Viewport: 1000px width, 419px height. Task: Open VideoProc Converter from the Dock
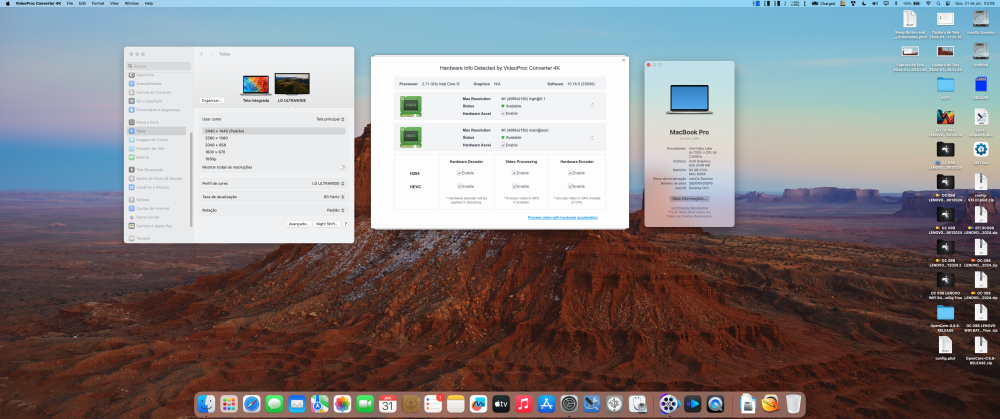click(x=668, y=403)
